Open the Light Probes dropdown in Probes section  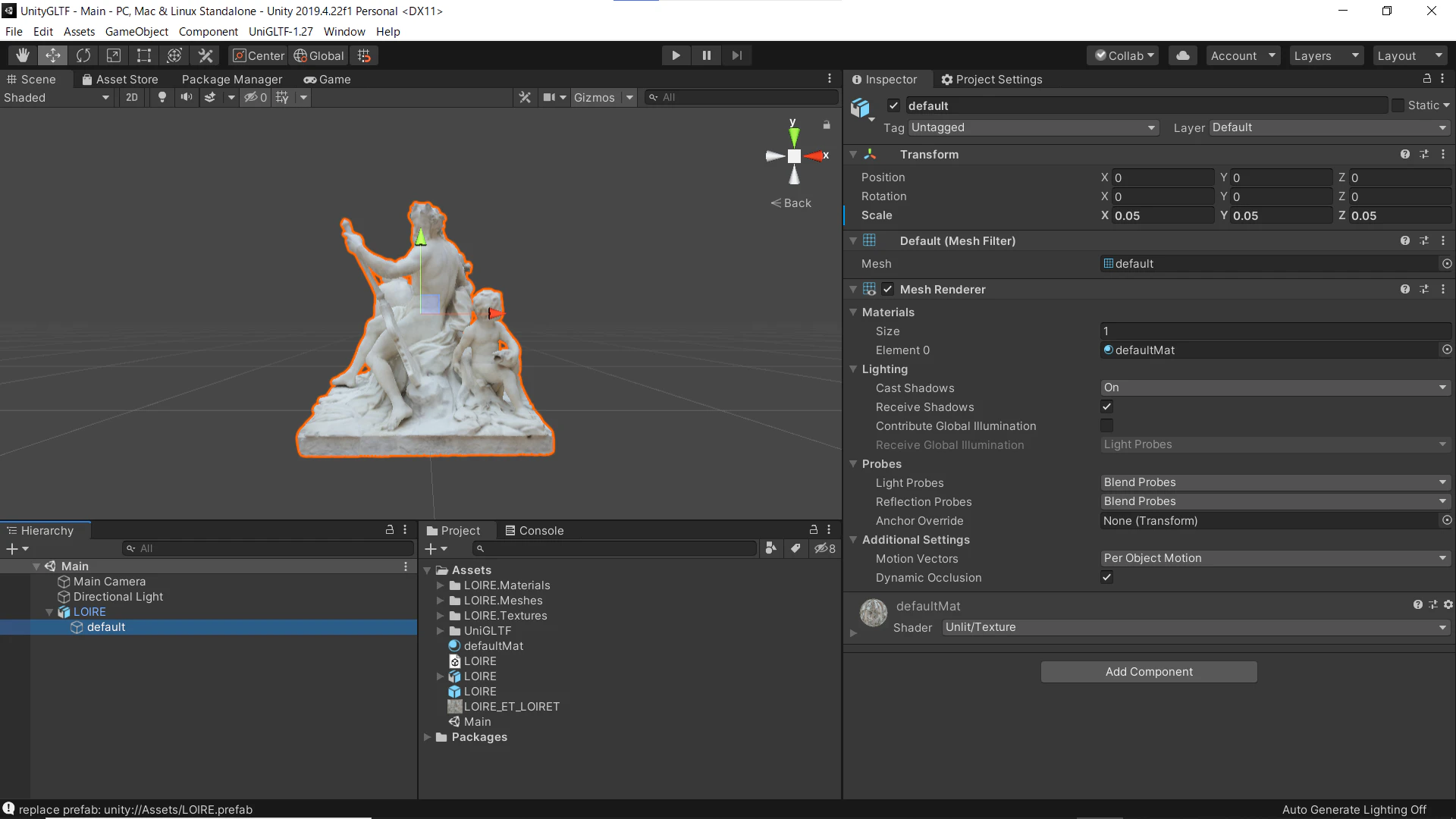1276,482
